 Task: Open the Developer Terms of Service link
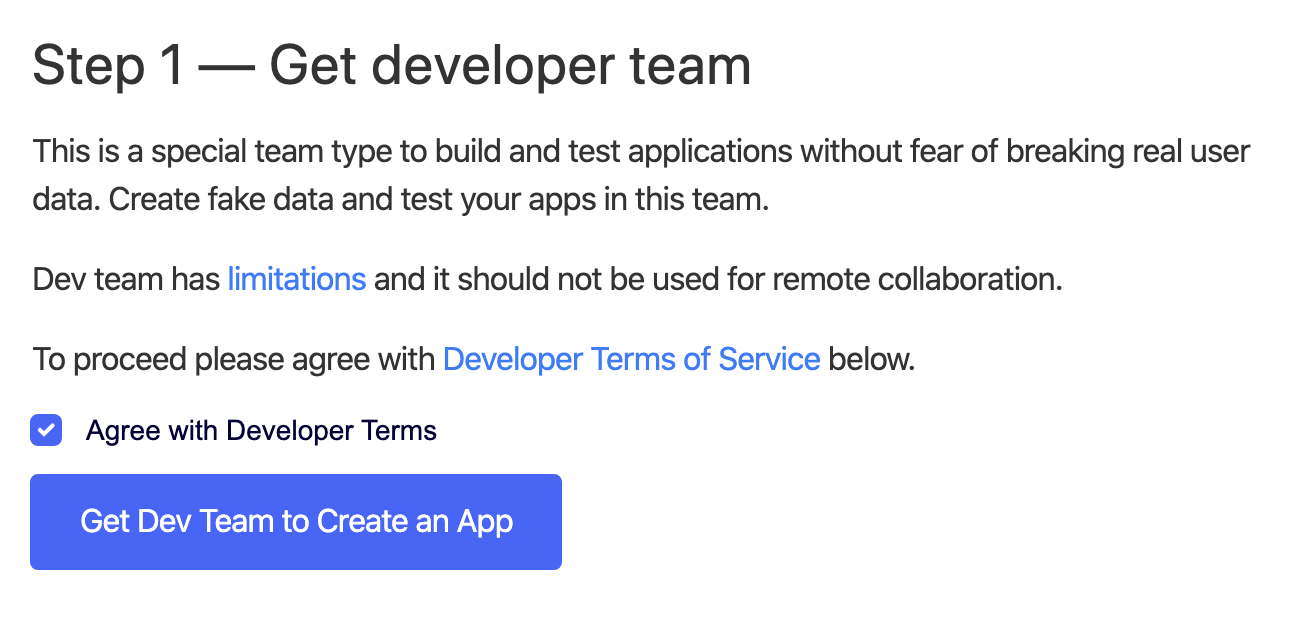tap(631, 359)
